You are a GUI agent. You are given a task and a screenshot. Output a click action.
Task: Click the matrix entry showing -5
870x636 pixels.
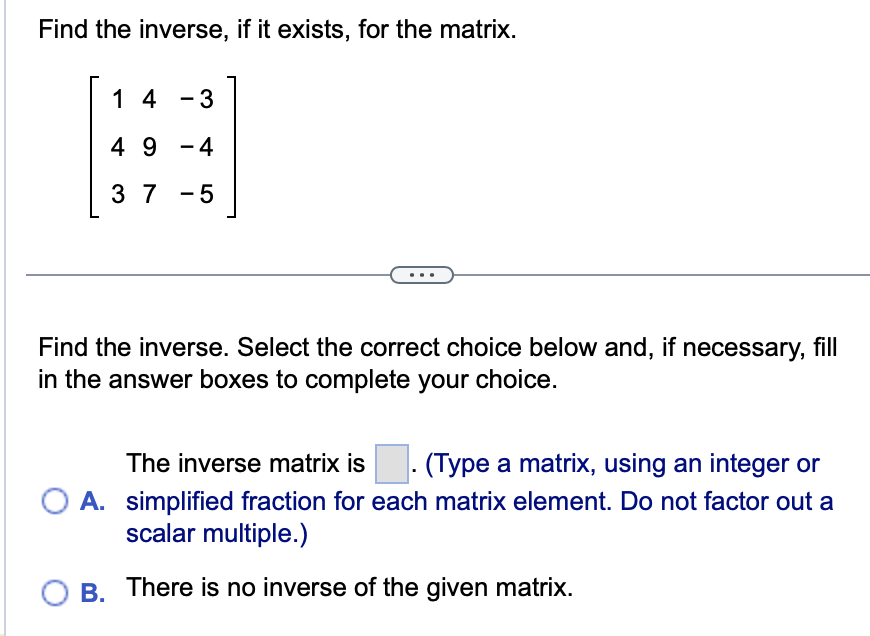click(x=199, y=194)
